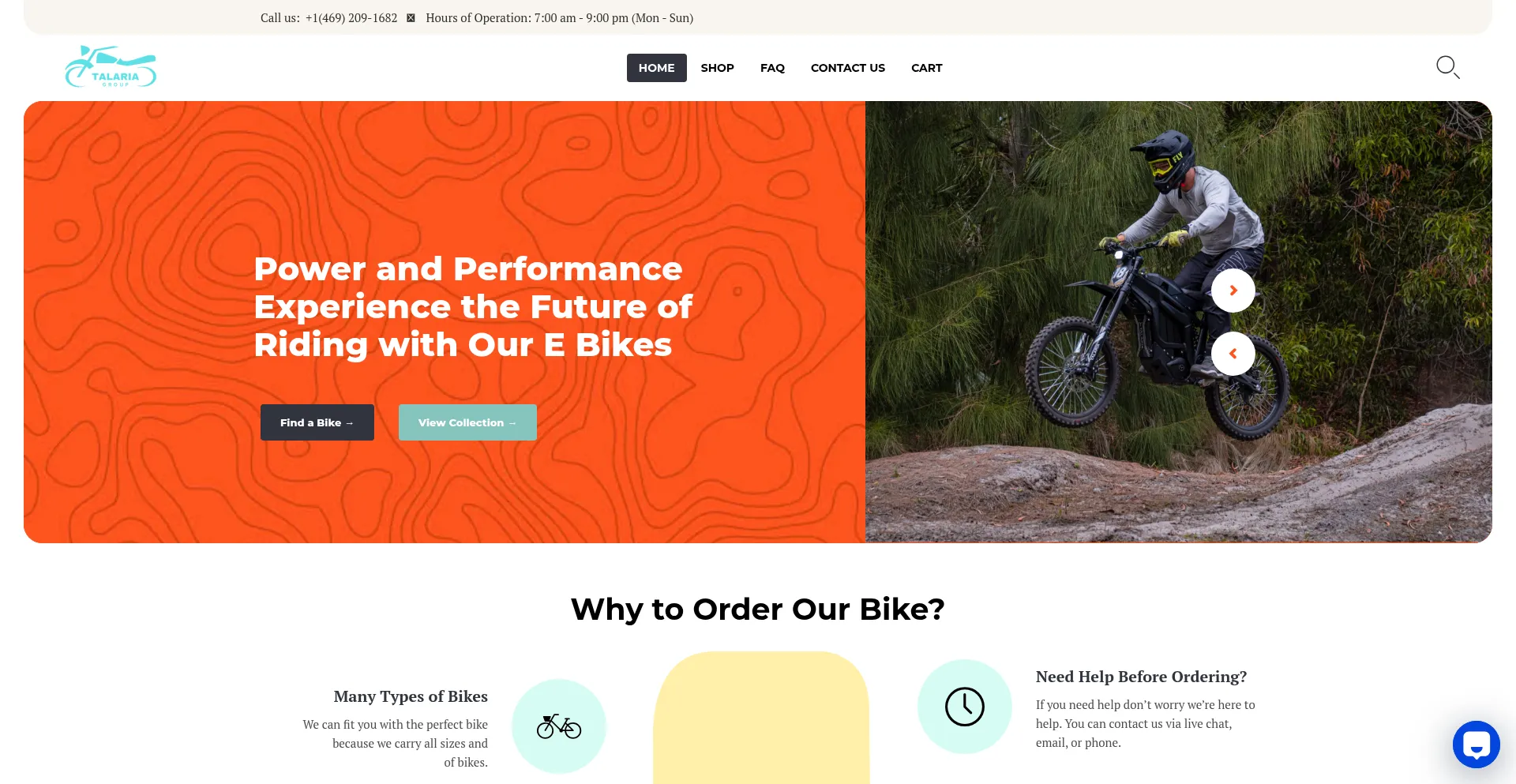Go back with previous slide arrow

tap(1233, 354)
